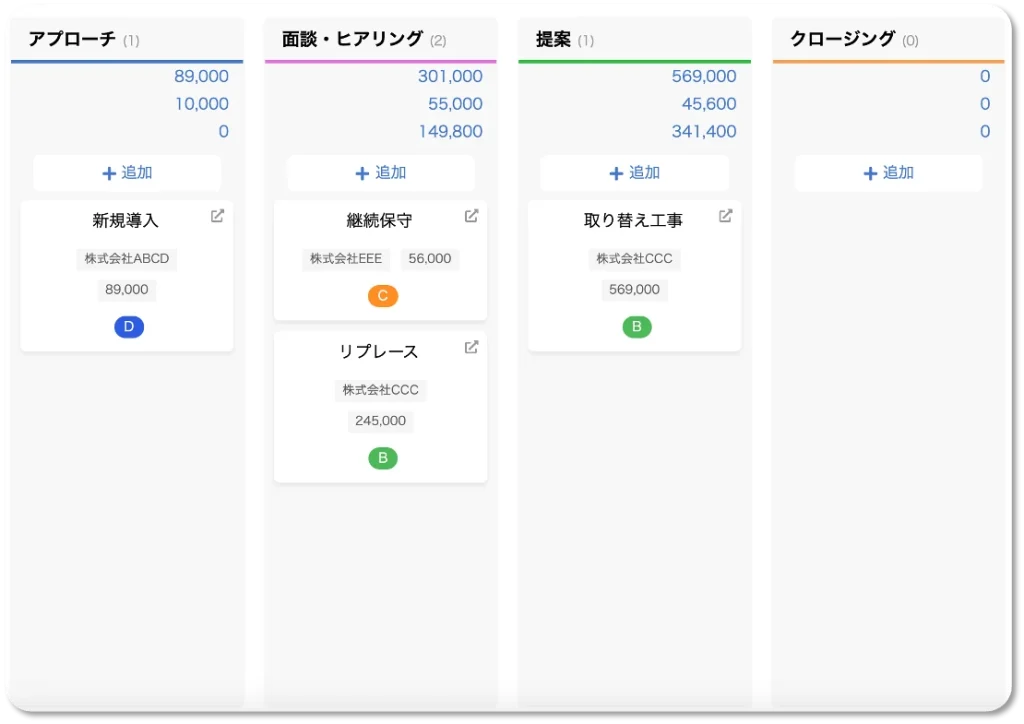Click the 株式会社CCC tag on リプレース
Image resolution: width=1024 pixels, height=724 pixels.
point(382,390)
